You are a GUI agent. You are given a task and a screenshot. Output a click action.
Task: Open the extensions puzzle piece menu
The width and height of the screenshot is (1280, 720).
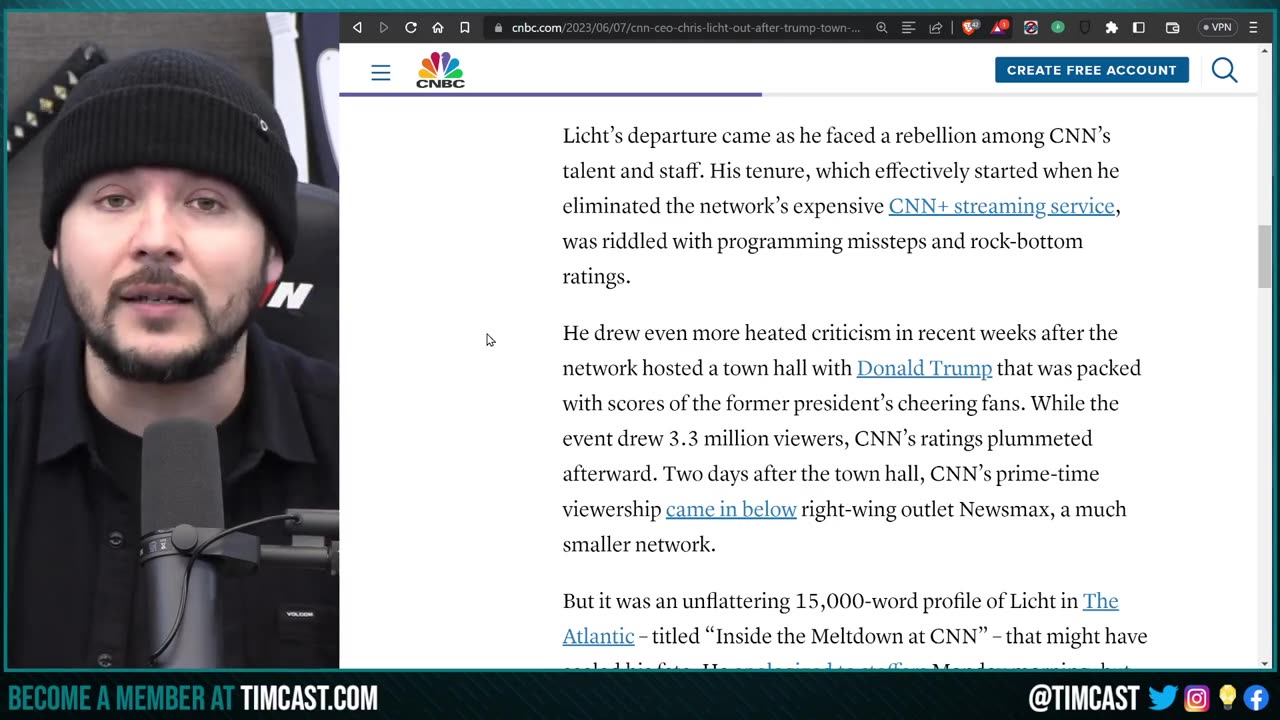coord(1111,28)
